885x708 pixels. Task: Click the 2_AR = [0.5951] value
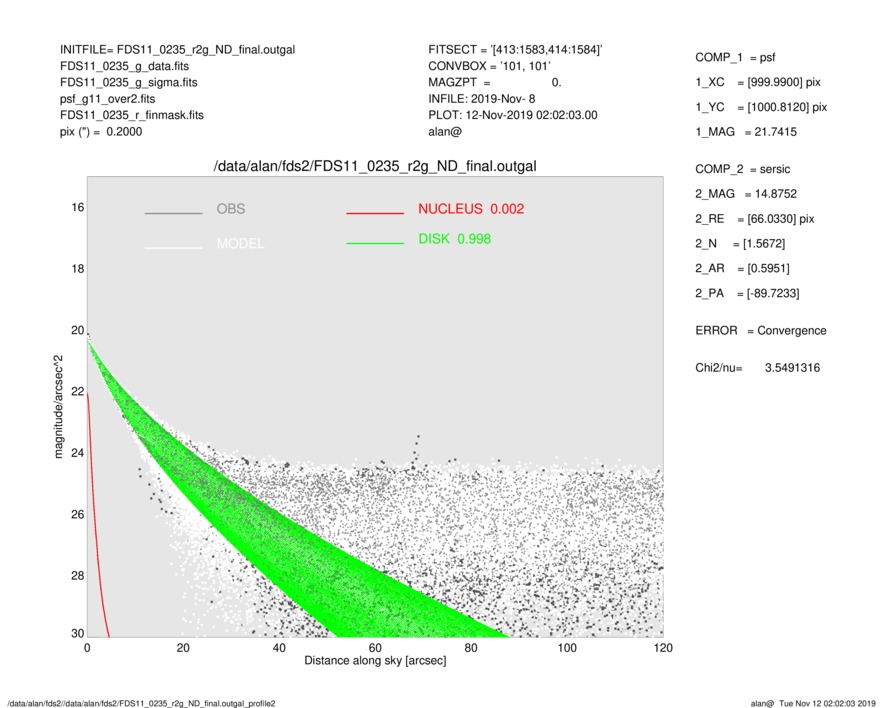click(x=742, y=269)
